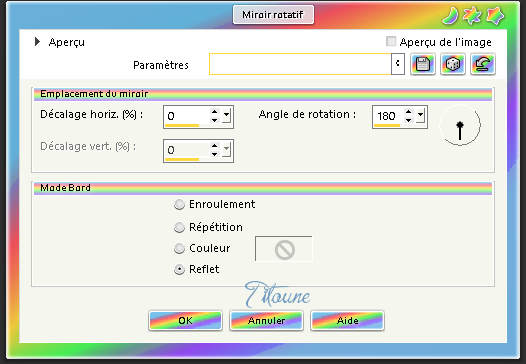The height and width of the screenshot is (364, 526).
Task: Click the randomize parameters dice icon
Action: (x=453, y=64)
